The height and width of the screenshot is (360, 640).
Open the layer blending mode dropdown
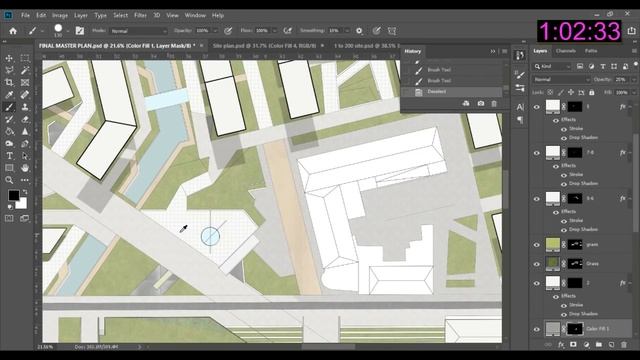562,80
